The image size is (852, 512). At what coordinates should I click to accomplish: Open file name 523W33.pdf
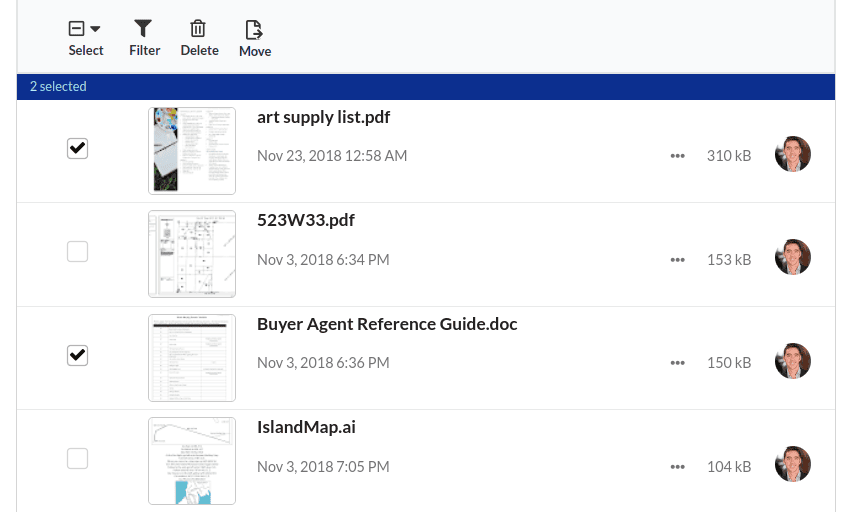(305, 220)
